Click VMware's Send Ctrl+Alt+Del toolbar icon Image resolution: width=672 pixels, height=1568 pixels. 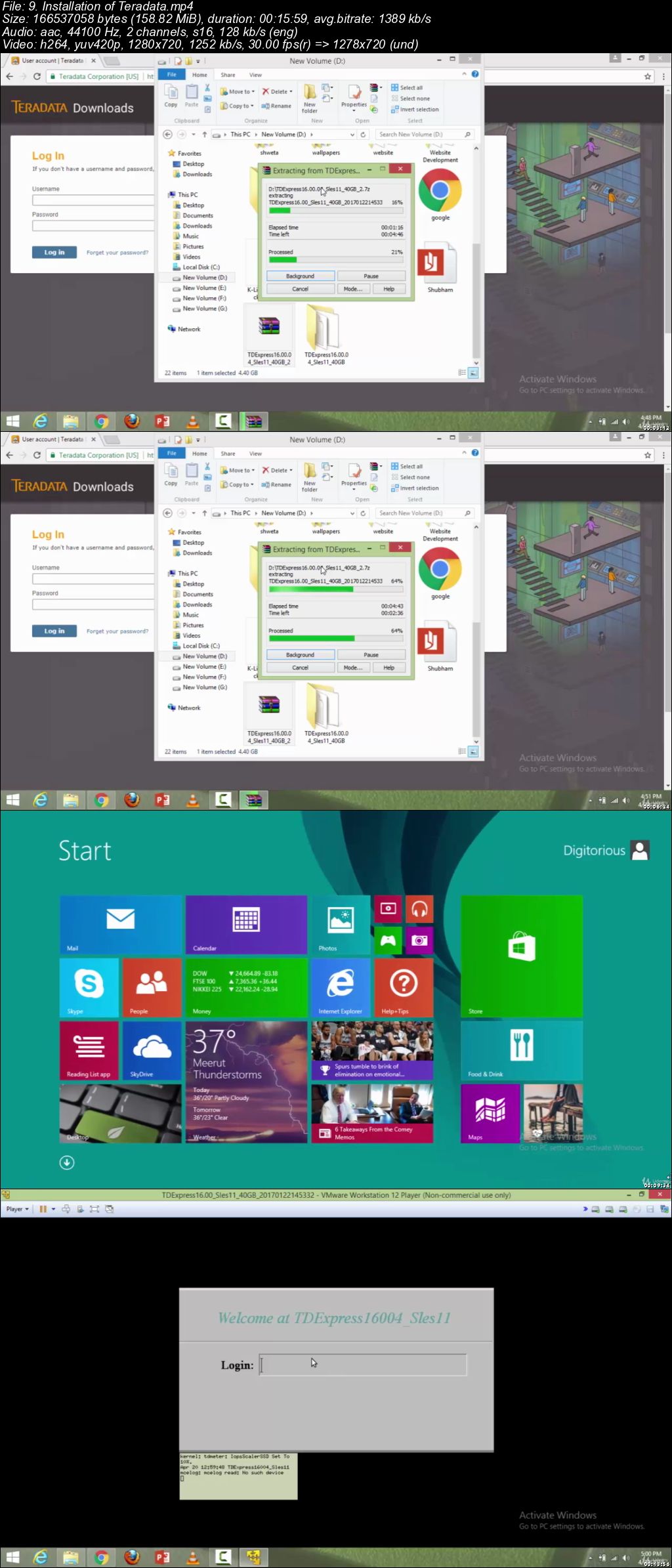tap(66, 1209)
